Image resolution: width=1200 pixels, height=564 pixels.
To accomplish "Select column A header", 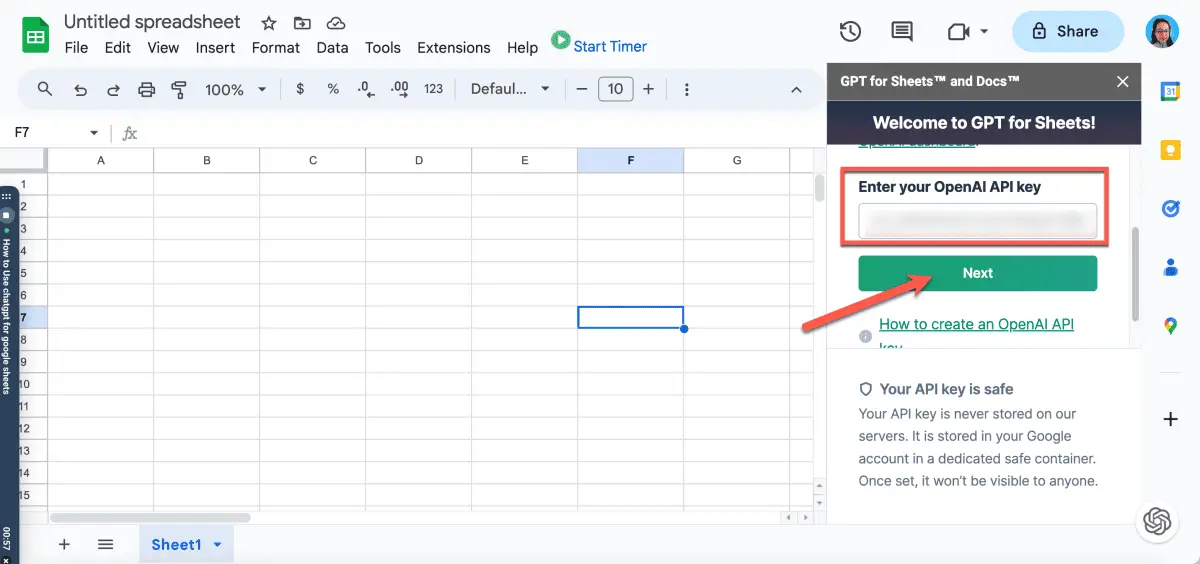I will (100, 160).
